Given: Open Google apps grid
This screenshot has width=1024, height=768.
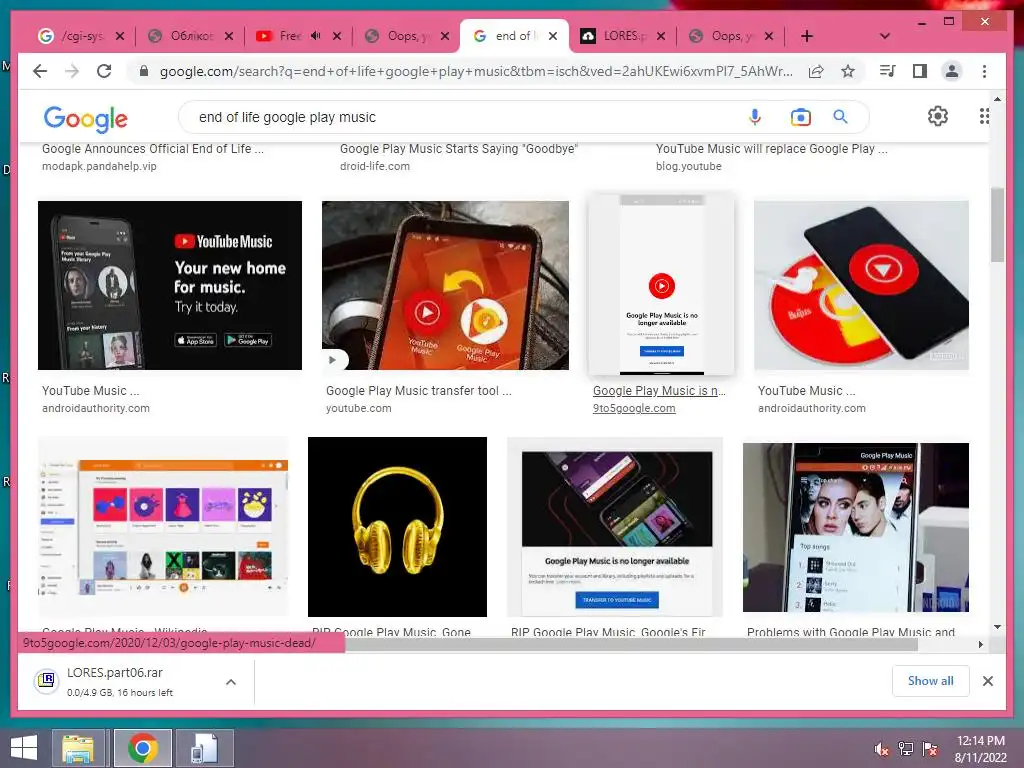Looking at the screenshot, I should (984, 116).
